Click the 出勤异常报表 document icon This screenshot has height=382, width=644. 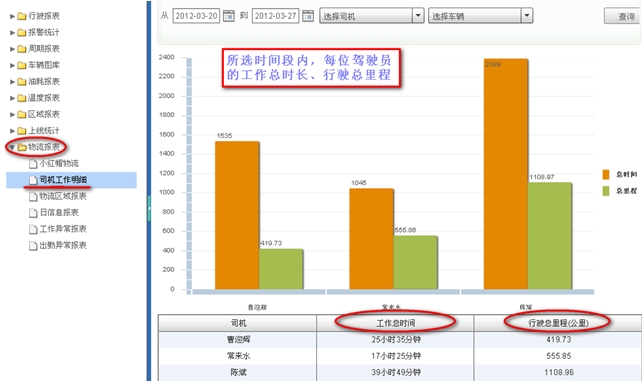pos(33,246)
